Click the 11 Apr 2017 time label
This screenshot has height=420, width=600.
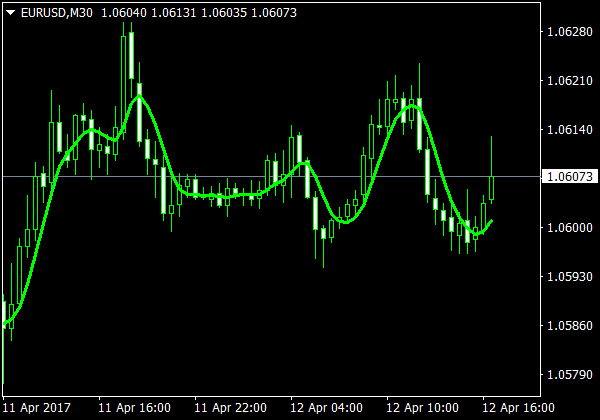point(36,408)
